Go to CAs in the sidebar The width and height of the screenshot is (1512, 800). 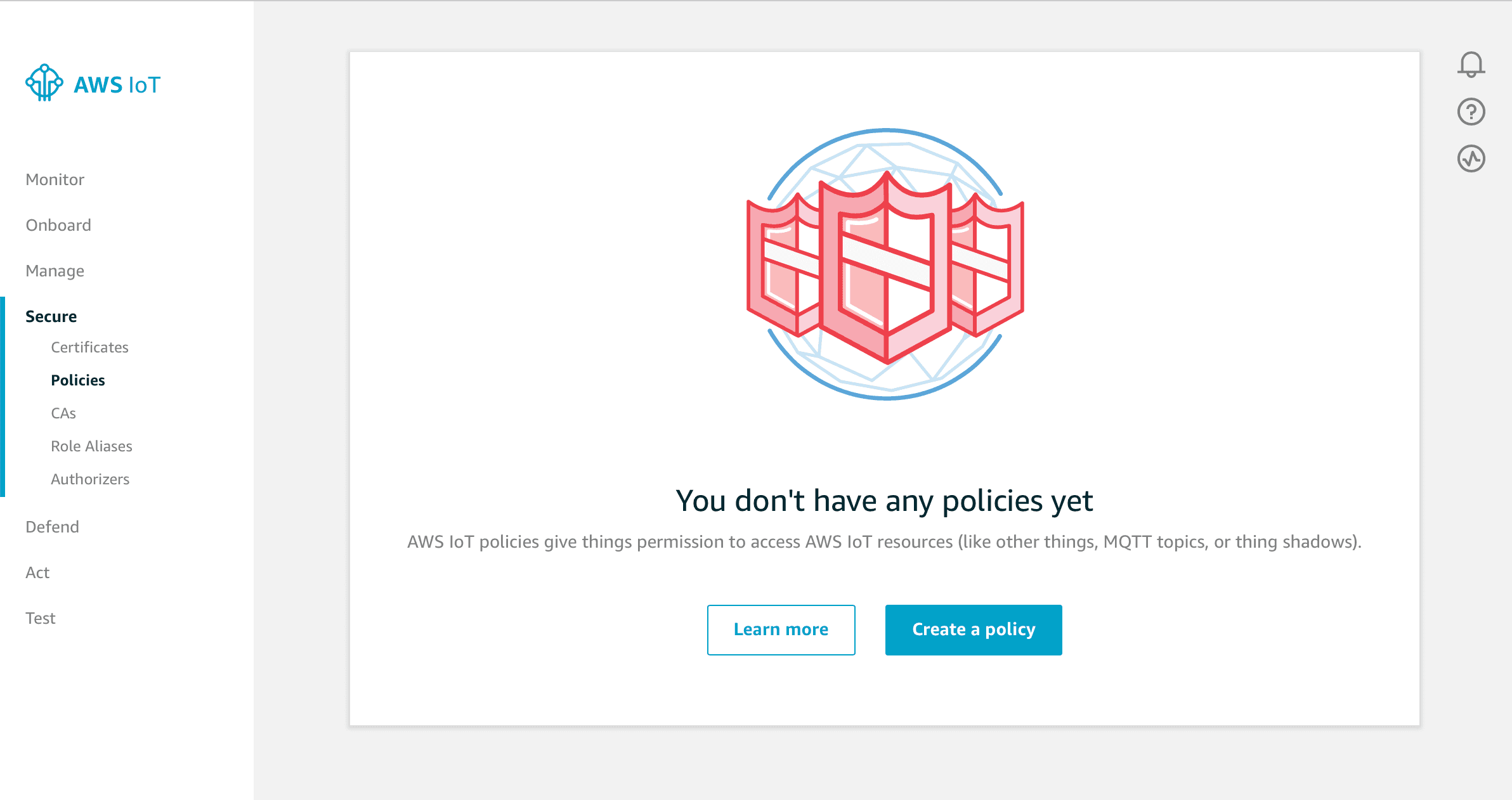63,413
